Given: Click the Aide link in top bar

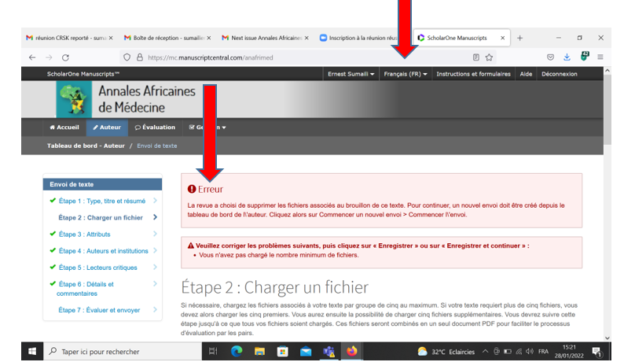Looking at the screenshot, I should point(526,74).
